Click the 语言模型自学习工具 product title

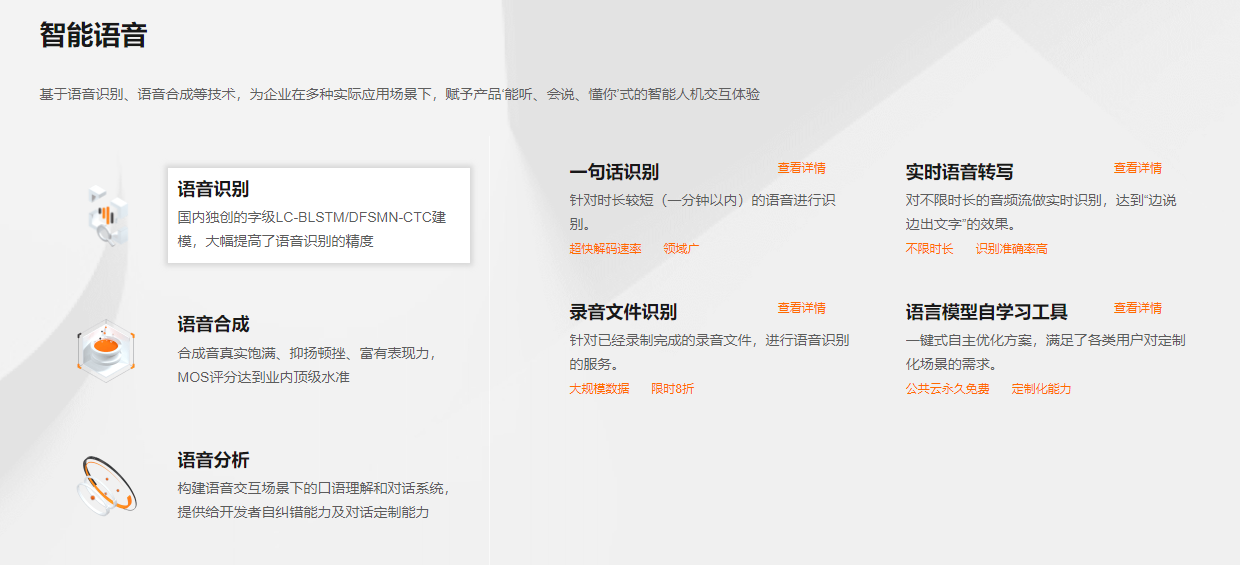pyautogui.click(x=986, y=312)
